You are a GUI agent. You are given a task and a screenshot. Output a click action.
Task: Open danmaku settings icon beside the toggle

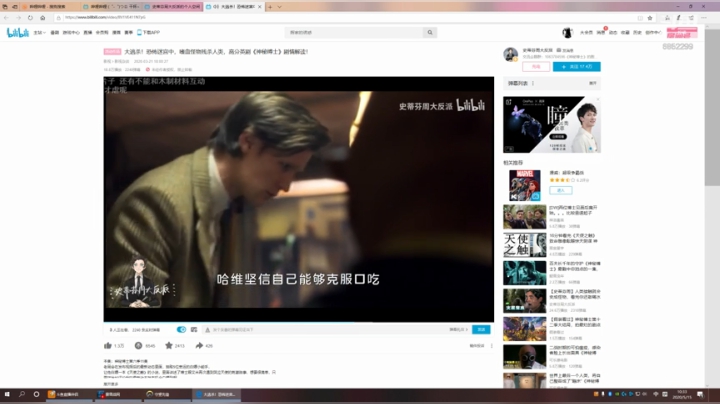click(x=194, y=330)
